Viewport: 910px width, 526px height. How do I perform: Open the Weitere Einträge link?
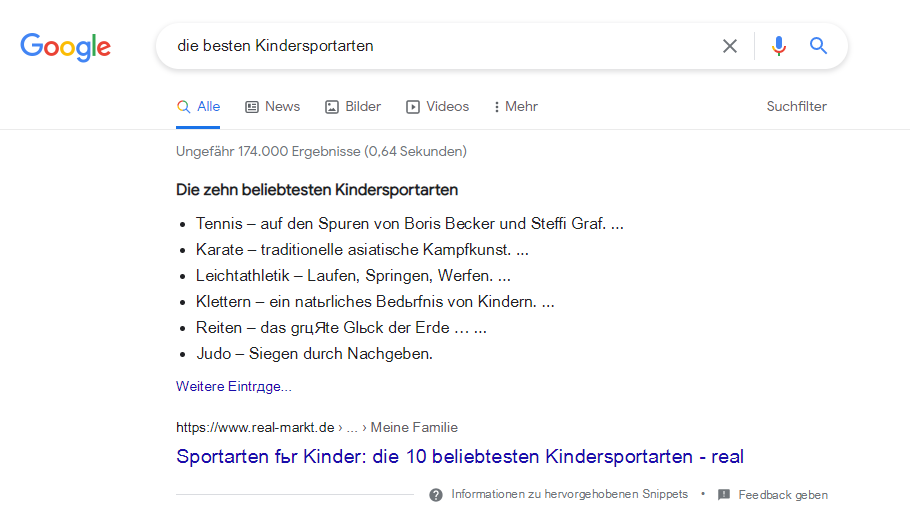click(234, 387)
